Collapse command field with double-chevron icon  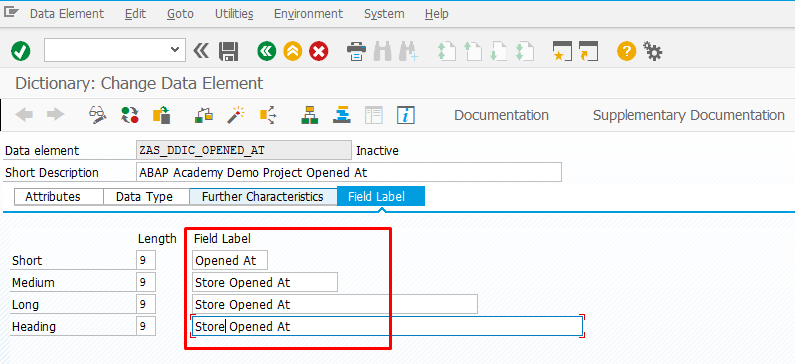coord(201,50)
